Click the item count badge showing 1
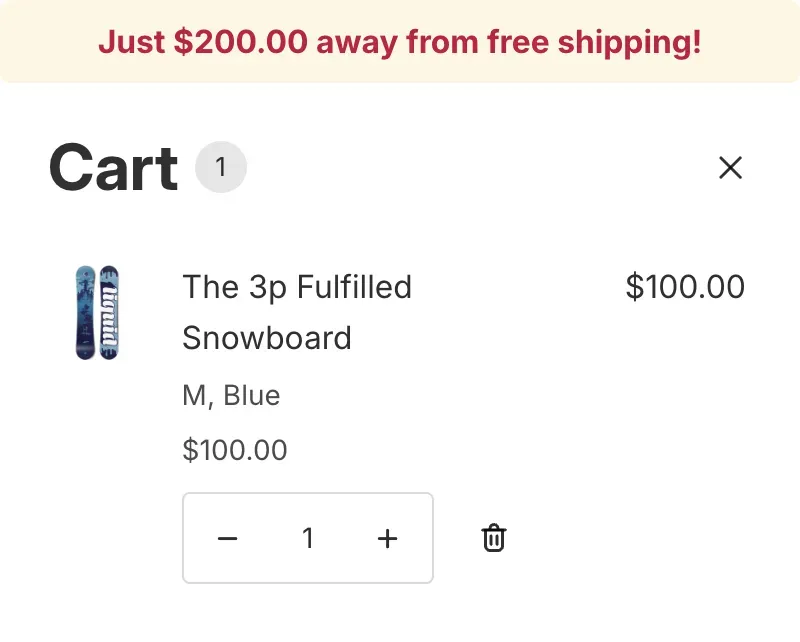 221,167
